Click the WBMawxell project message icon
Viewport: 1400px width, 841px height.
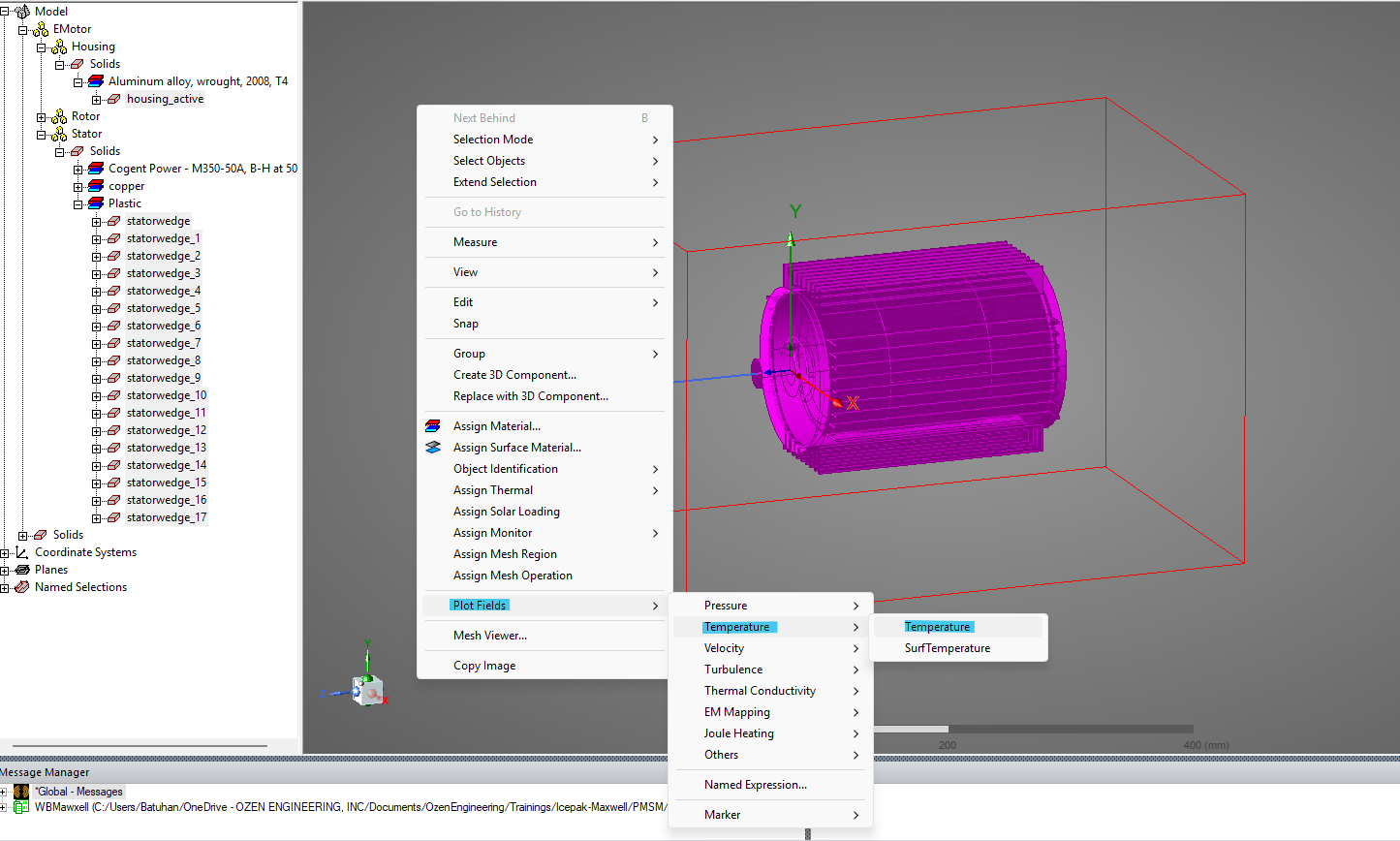point(21,807)
